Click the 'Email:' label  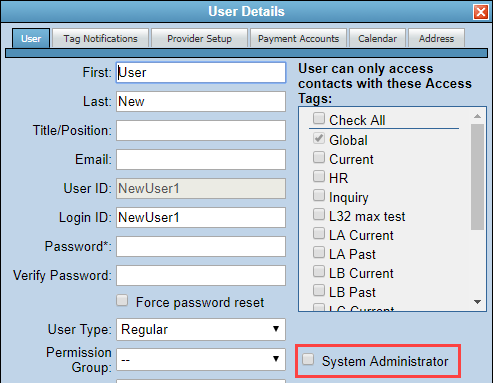[x=93, y=159]
